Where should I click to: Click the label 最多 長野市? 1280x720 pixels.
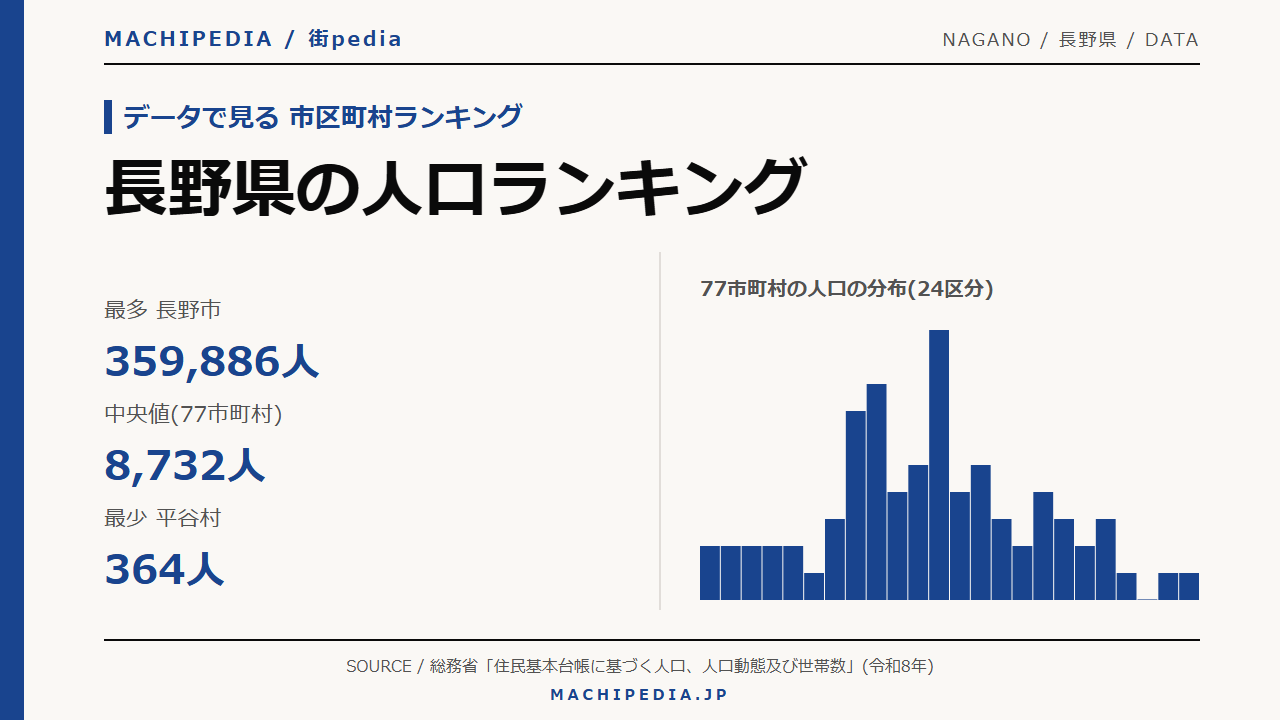[162, 310]
